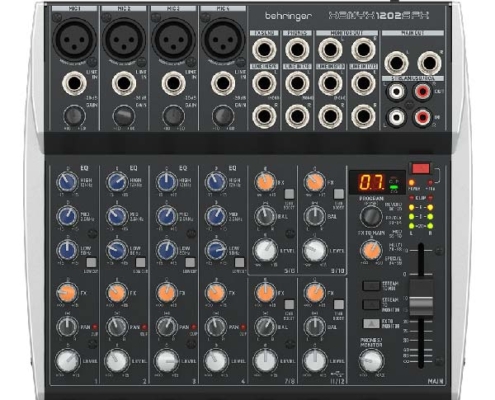Click channel 1 EQ HIGH blue knob

[x=68, y=182]
